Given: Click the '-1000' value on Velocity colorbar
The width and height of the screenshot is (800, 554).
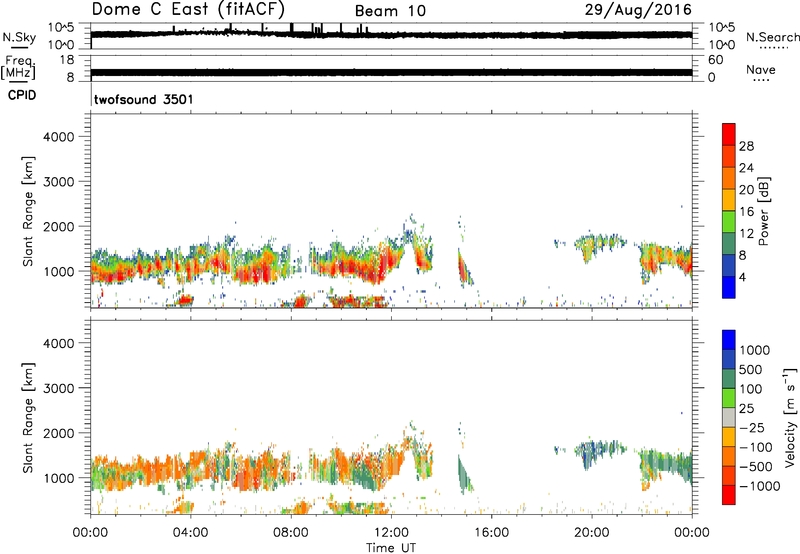Looking at the screenshot, I should tap(760, 486).
